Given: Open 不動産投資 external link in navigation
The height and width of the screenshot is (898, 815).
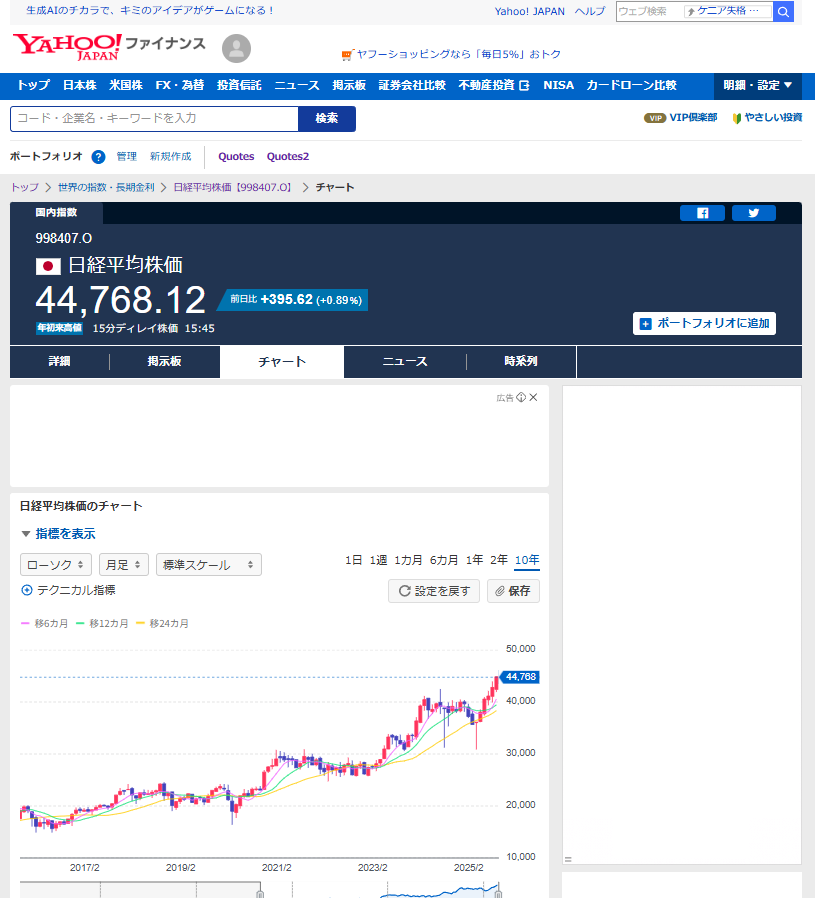Looking at the screenshot, I should click(494, 86).
